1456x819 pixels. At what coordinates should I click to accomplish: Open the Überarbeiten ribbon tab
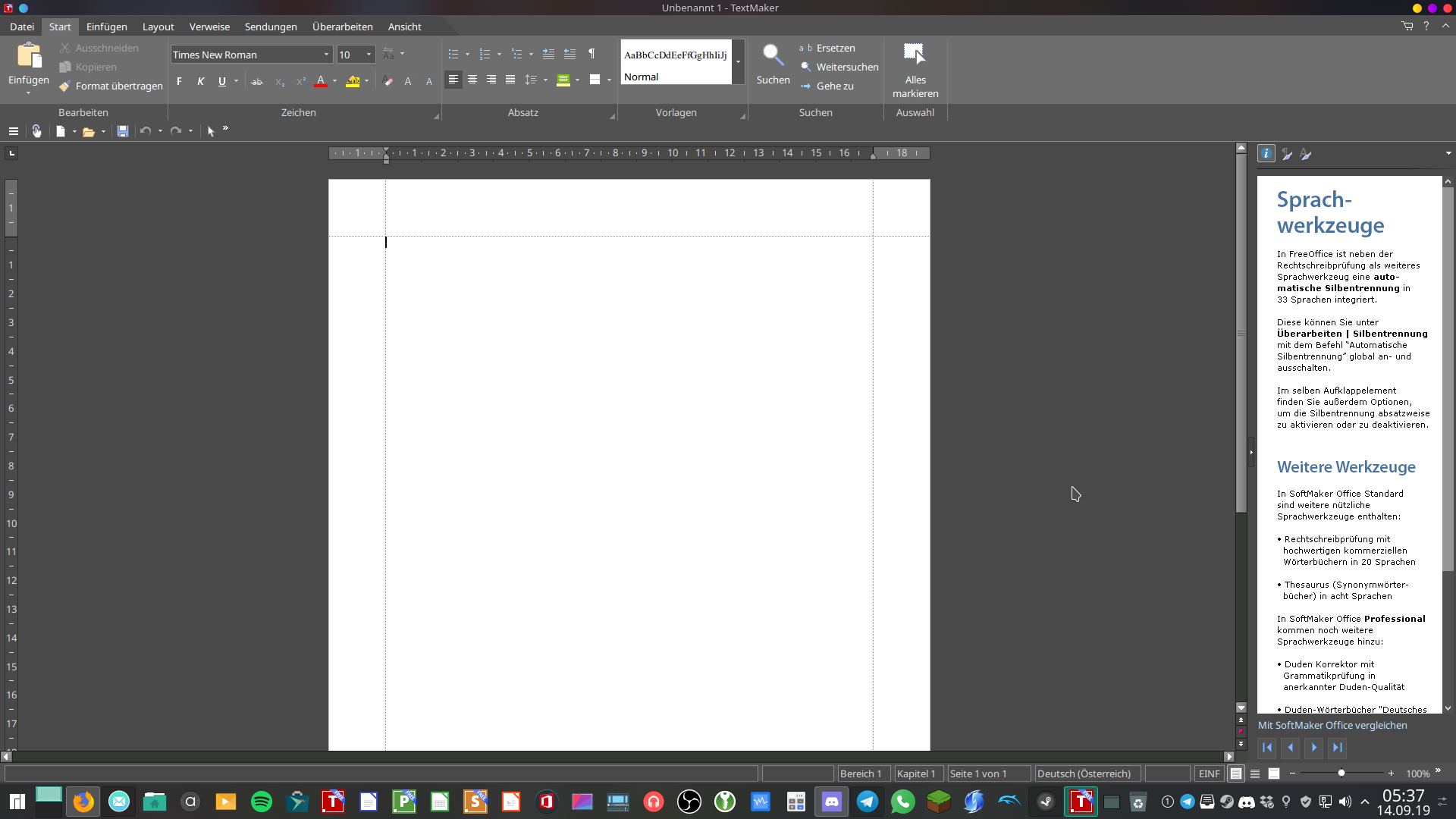(x=342, y=27)
